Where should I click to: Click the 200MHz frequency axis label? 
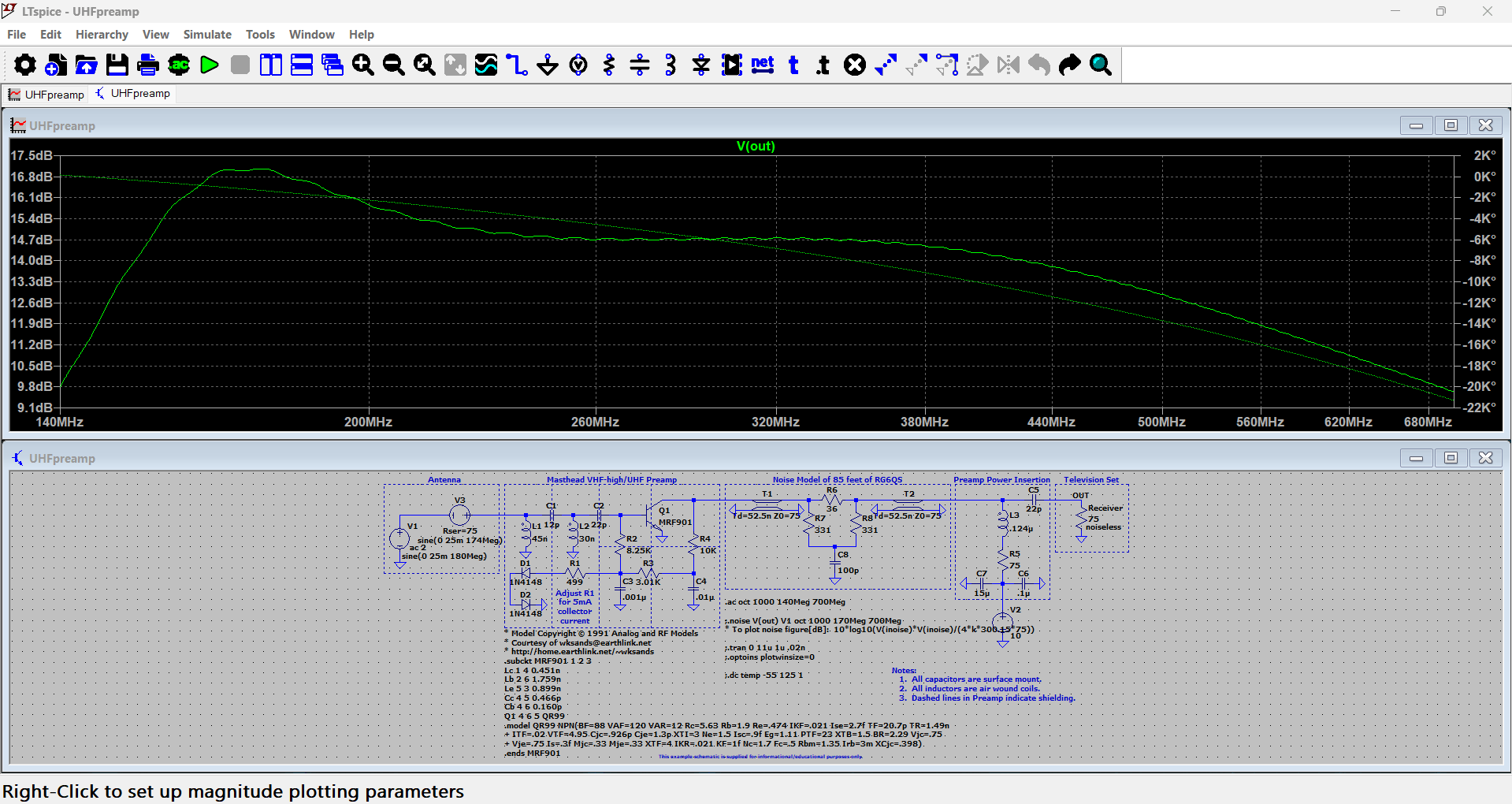(x=368, y=422)
